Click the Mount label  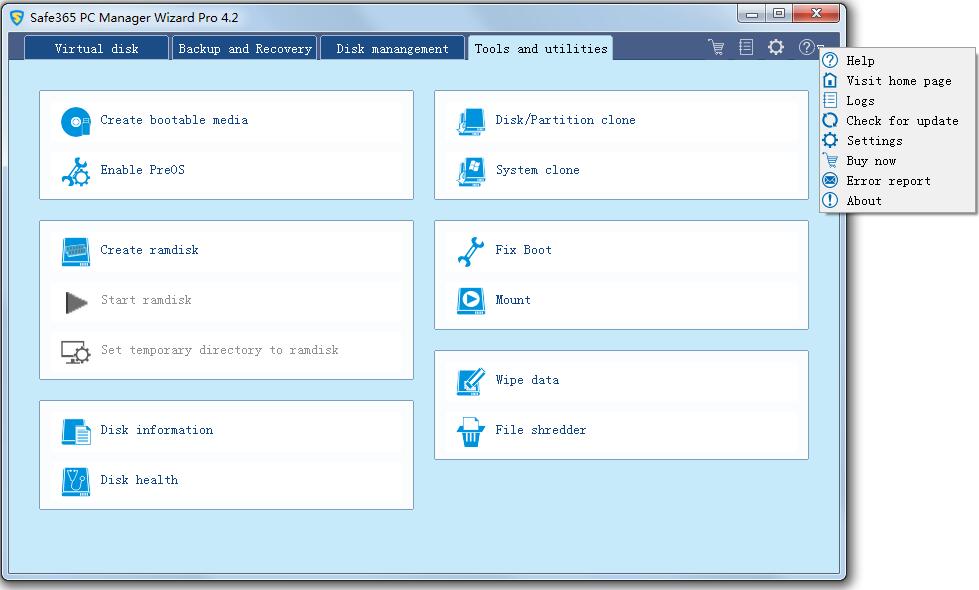coord(513,300)
